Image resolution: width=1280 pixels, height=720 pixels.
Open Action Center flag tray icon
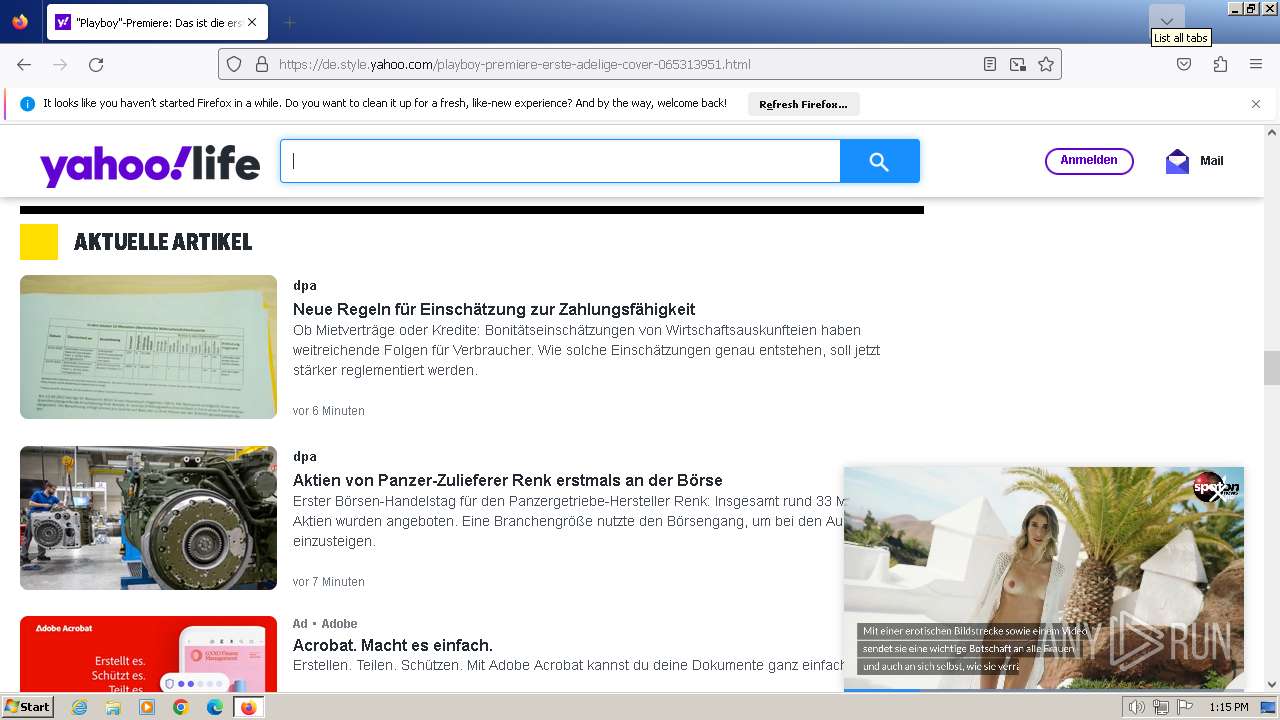tap(1185, 707)
